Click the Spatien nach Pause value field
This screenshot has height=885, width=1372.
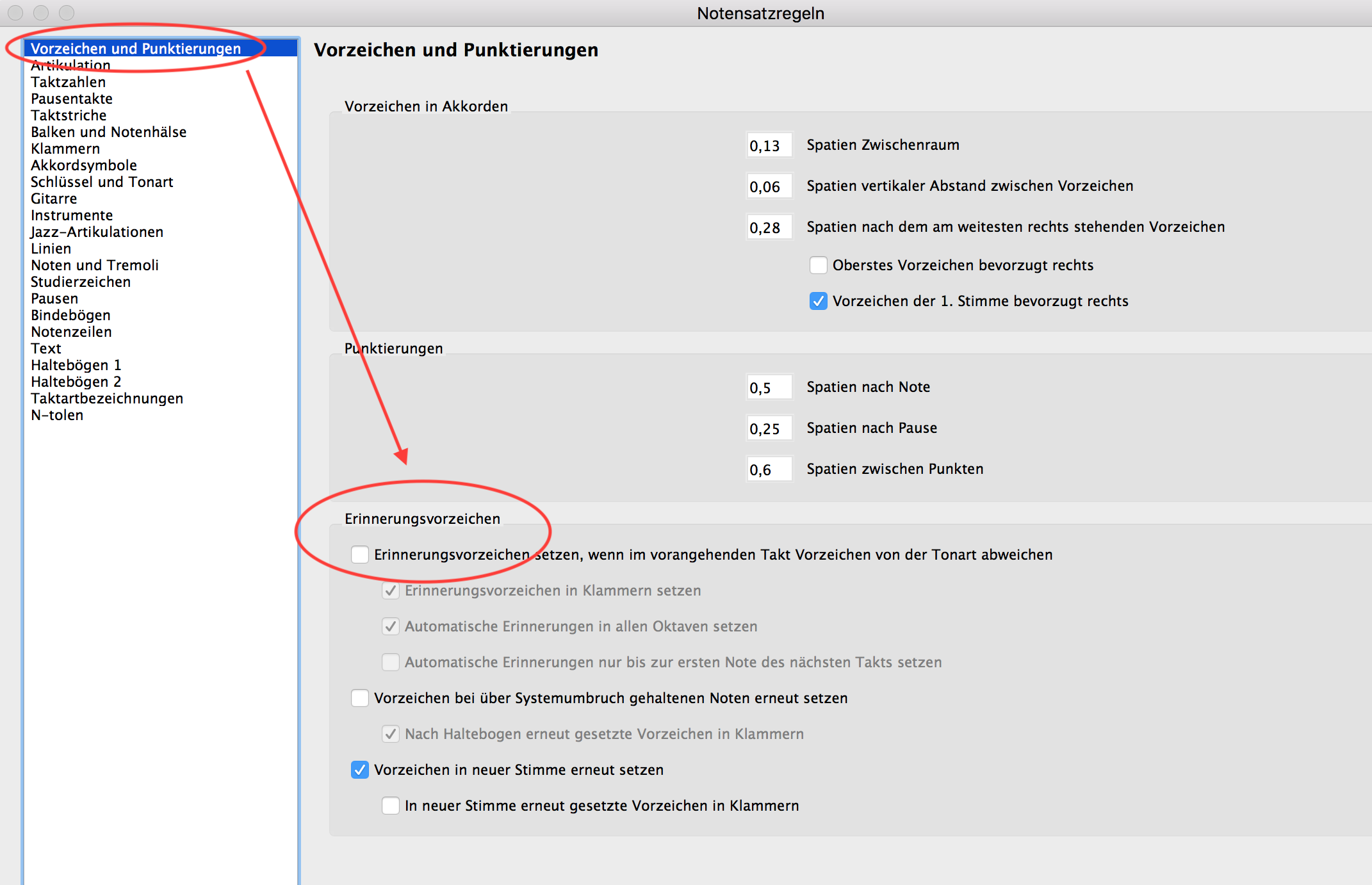pyautogui.click(x=769, y=428)
